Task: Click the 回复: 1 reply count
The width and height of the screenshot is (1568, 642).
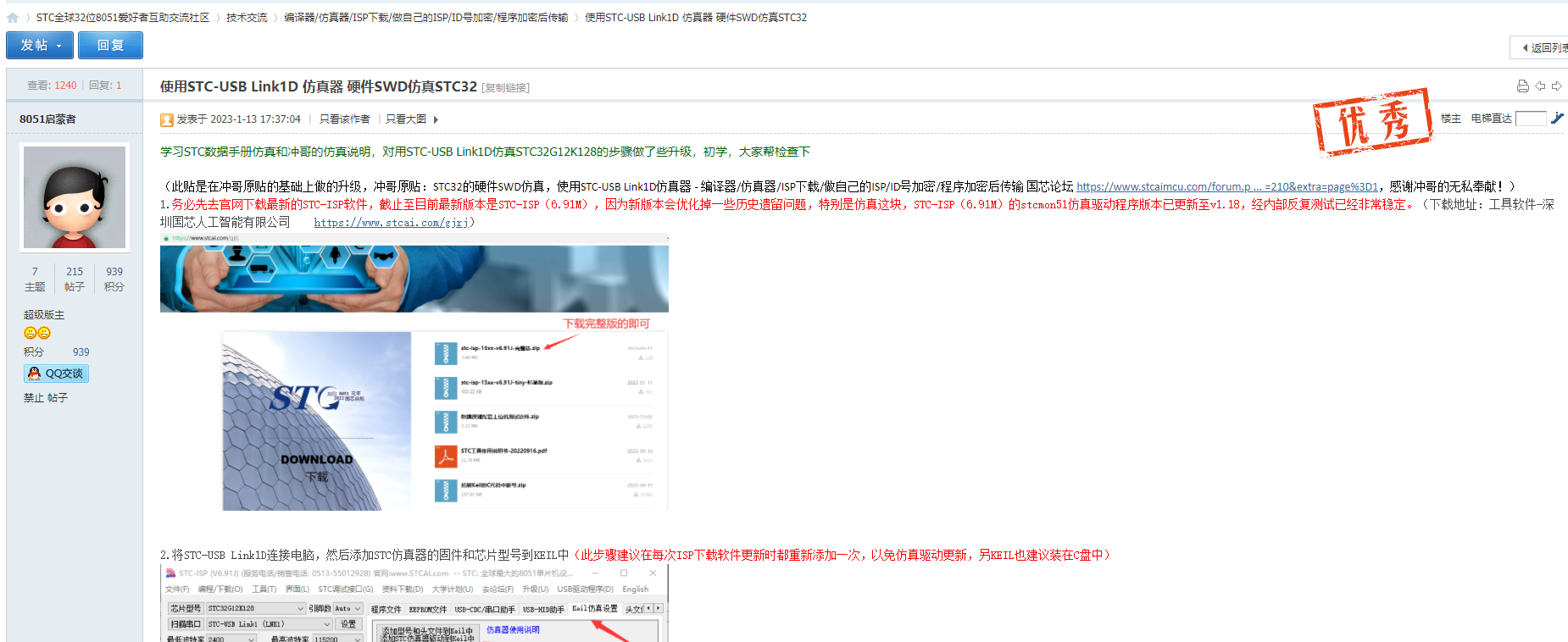Action: pos(105,86)
